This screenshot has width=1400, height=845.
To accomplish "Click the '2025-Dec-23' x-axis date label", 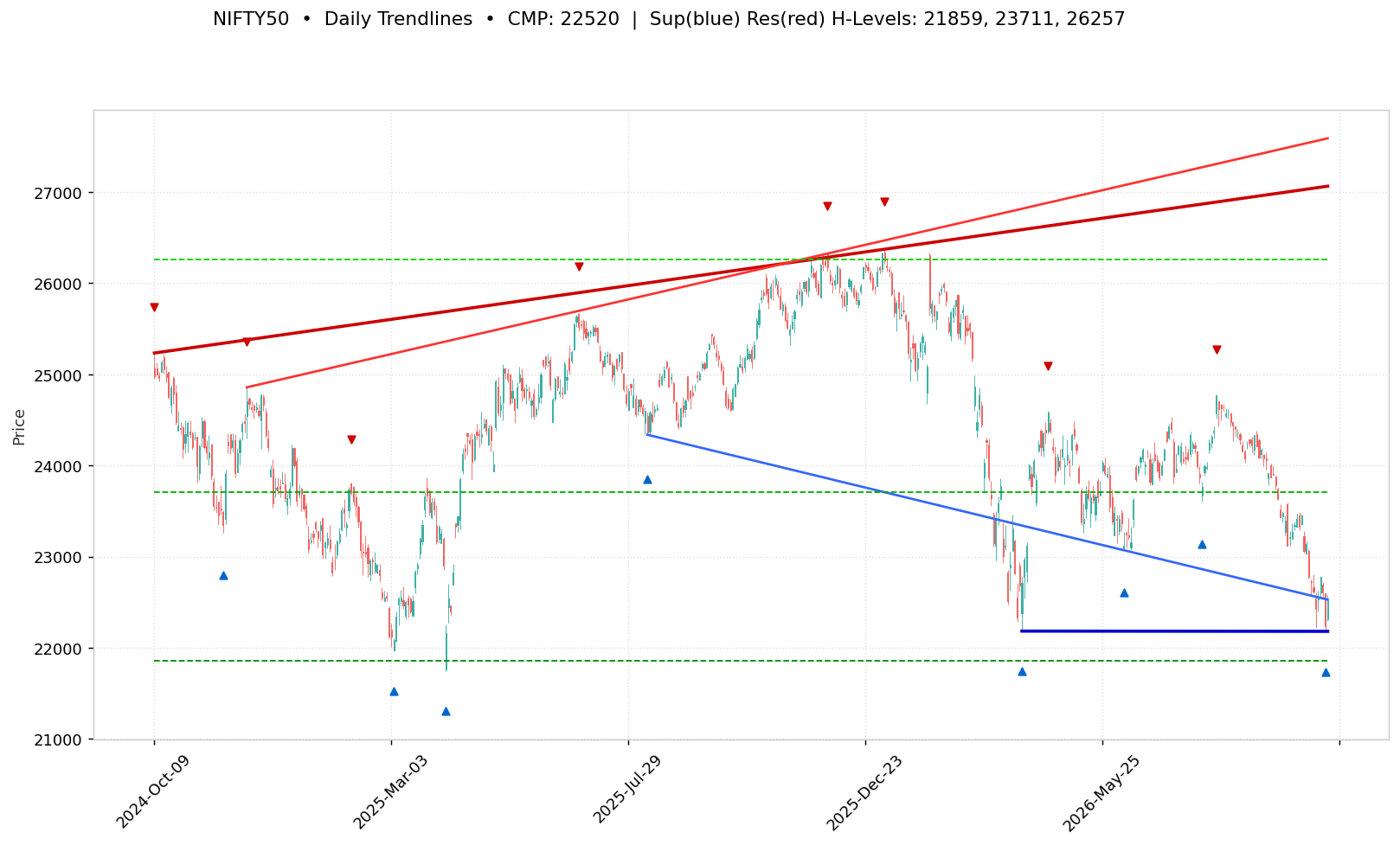I will 864,791.
